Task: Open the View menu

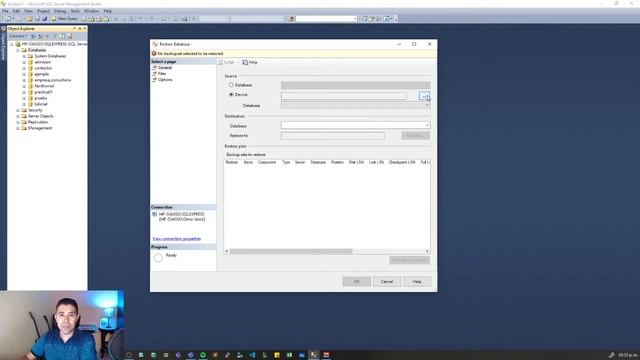Action: 28,11
